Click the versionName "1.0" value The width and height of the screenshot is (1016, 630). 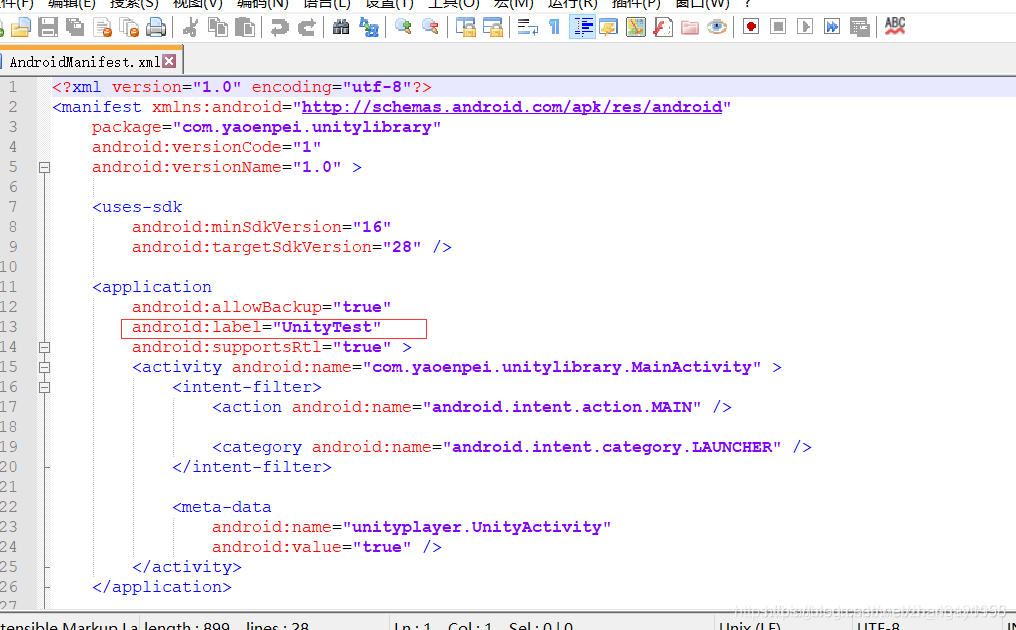coord(317,167)
